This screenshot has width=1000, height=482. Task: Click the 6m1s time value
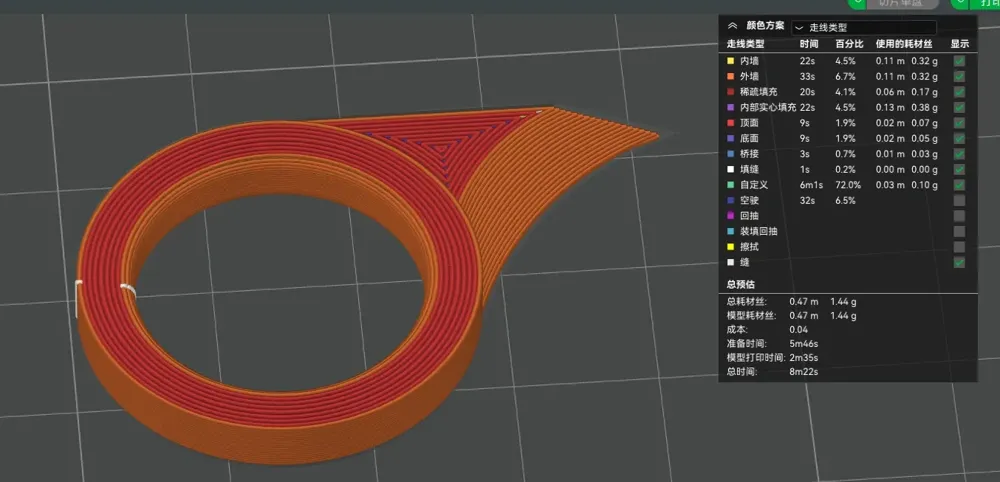(x=812, y=185)
